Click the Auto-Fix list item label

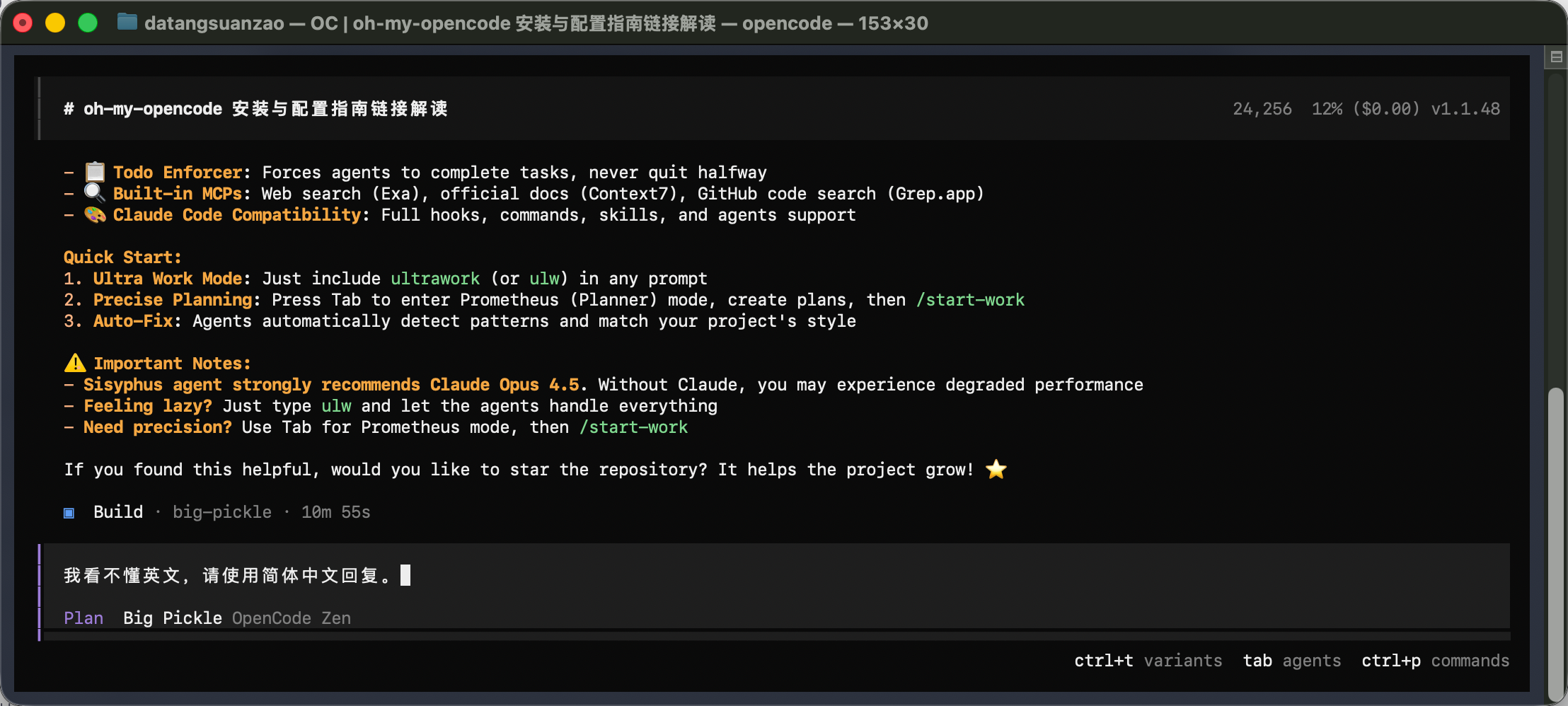(133, 320)
